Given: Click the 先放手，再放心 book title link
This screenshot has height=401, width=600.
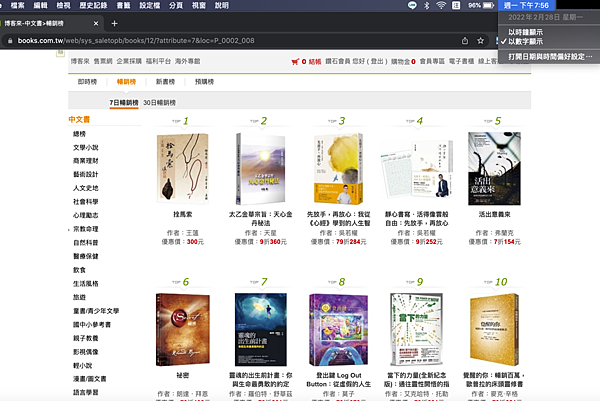Looking at the screenshot, I should pos(339,218).
